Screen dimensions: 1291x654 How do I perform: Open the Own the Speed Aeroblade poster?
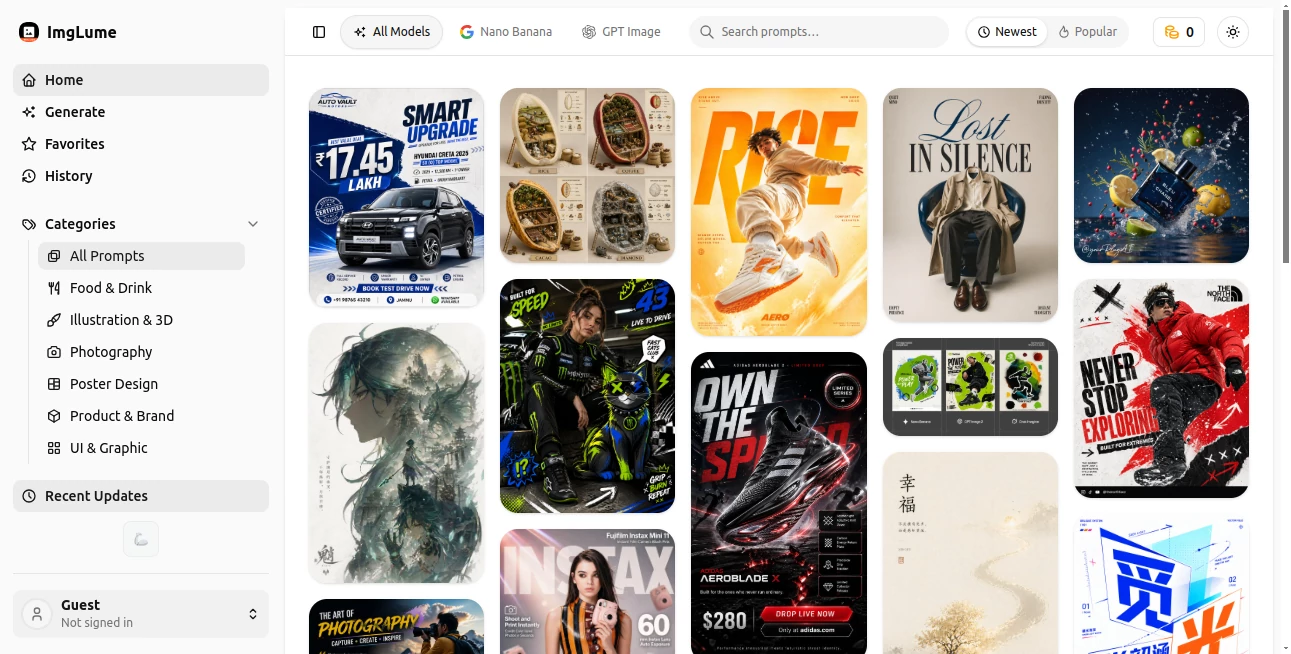click(x=779, y=503)
